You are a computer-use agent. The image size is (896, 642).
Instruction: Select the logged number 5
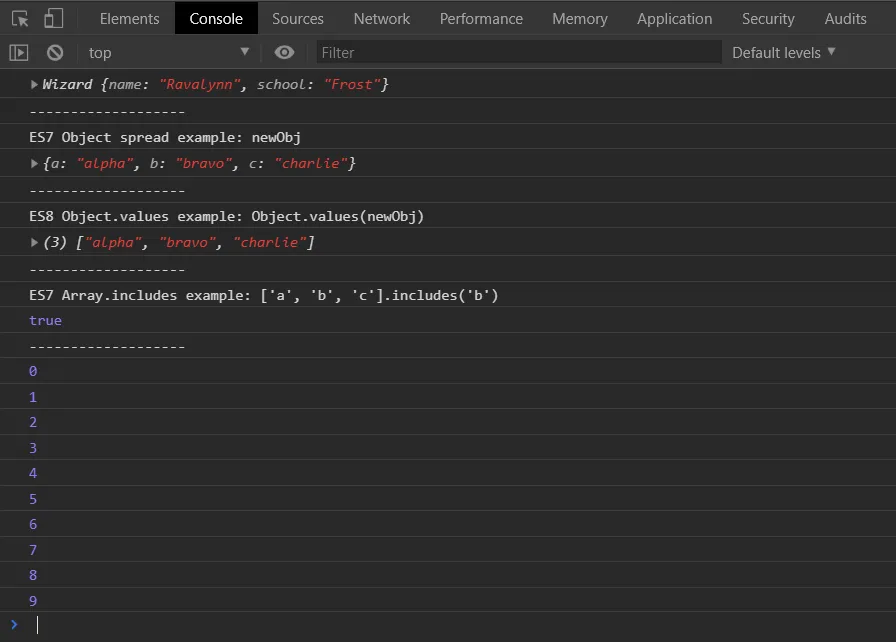coord(33,499)
